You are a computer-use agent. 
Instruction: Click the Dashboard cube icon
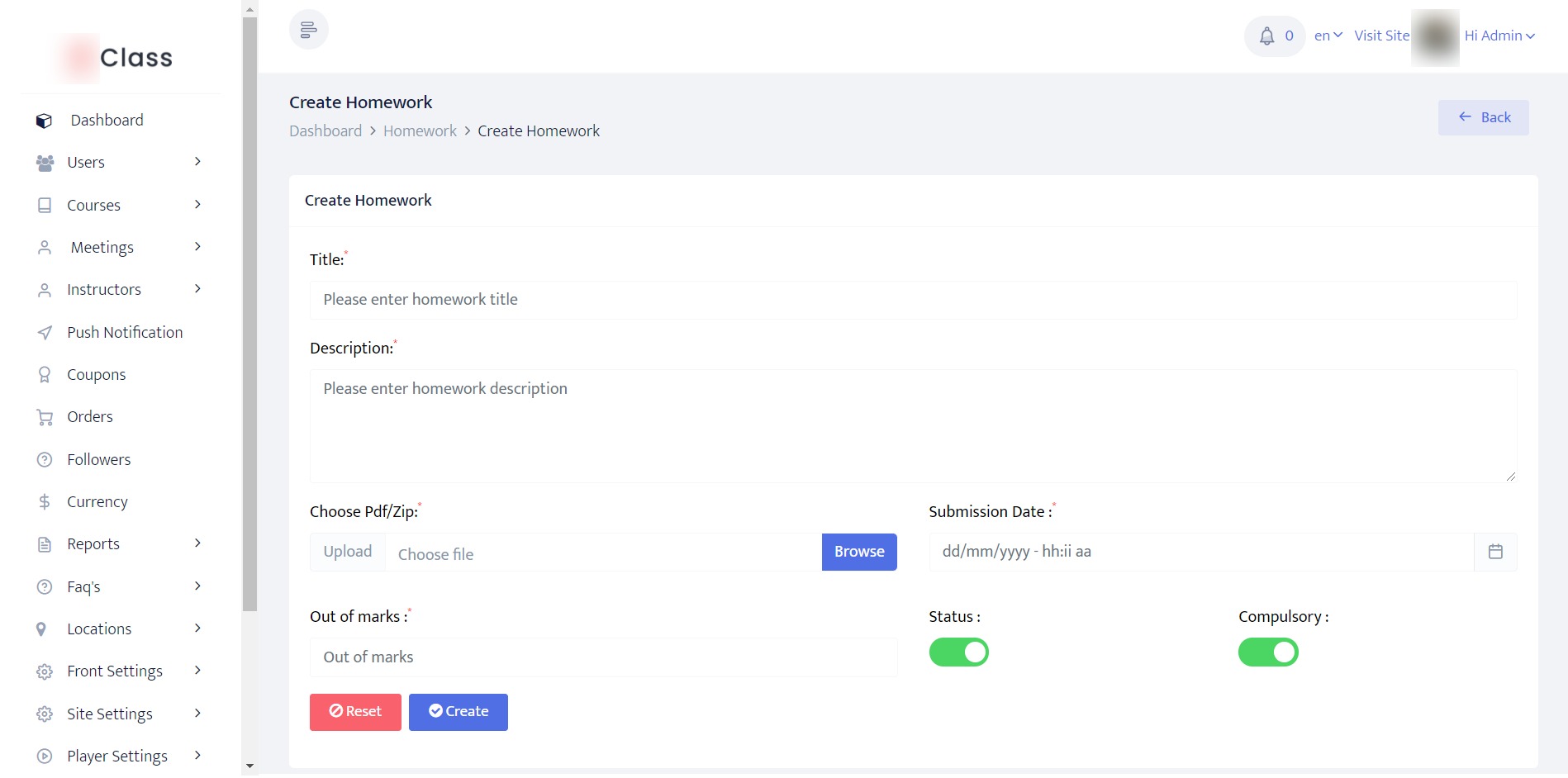coord(45,121)
